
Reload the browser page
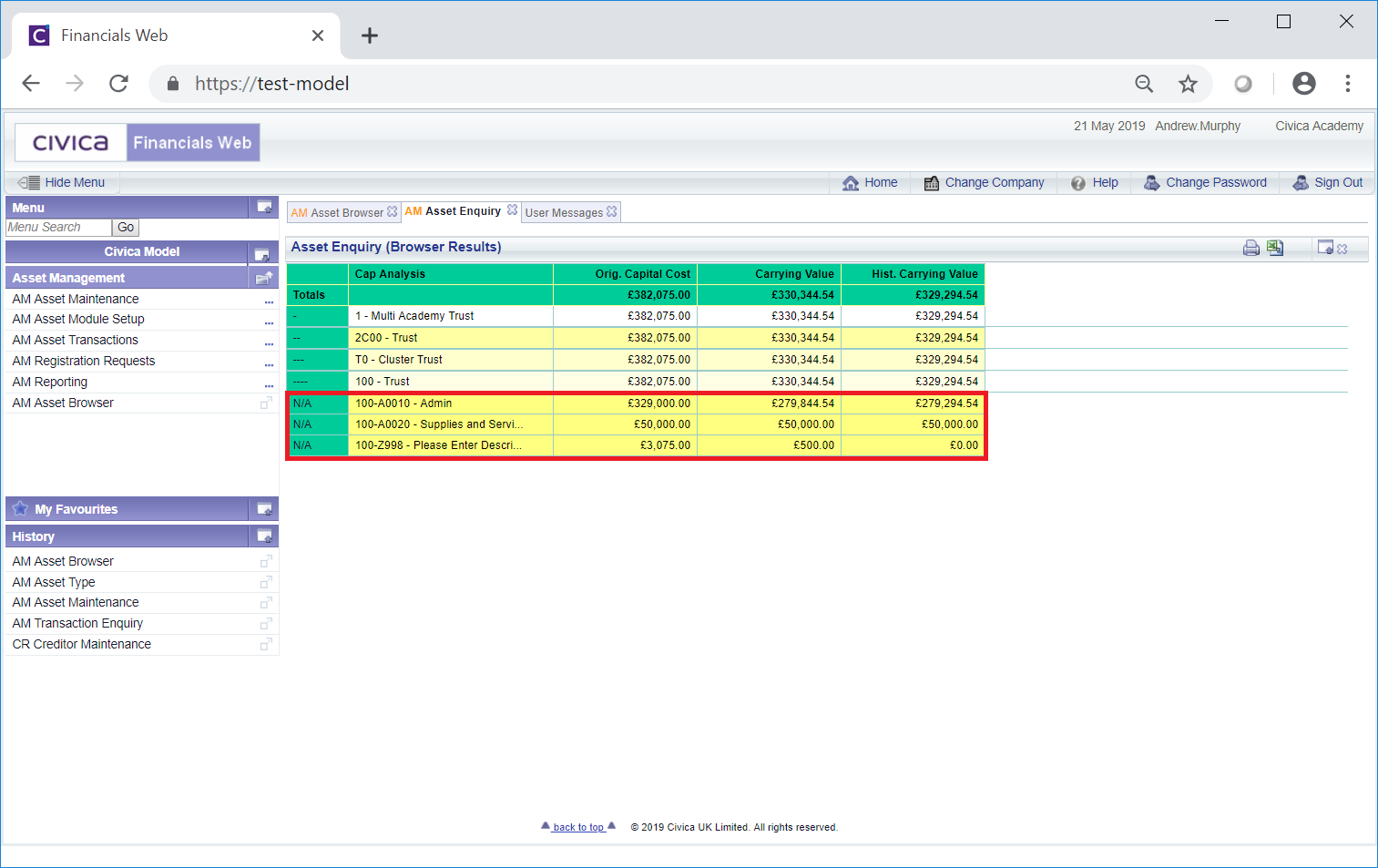tap(118, 84)
